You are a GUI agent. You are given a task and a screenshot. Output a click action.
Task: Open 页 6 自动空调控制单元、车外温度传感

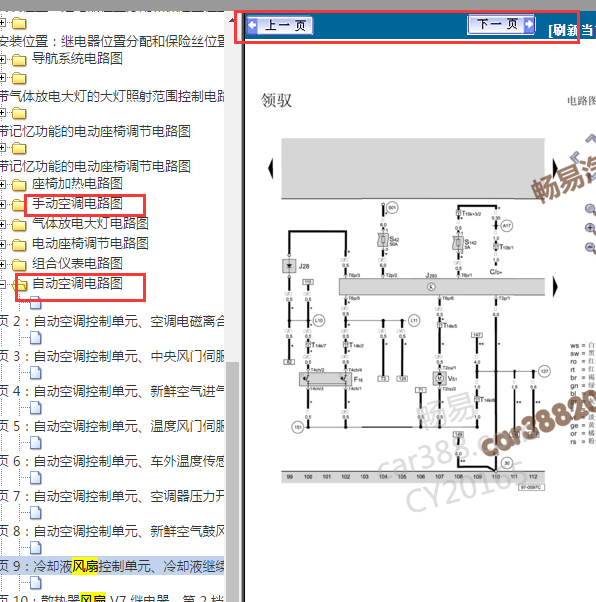click(x=112, y=461)
